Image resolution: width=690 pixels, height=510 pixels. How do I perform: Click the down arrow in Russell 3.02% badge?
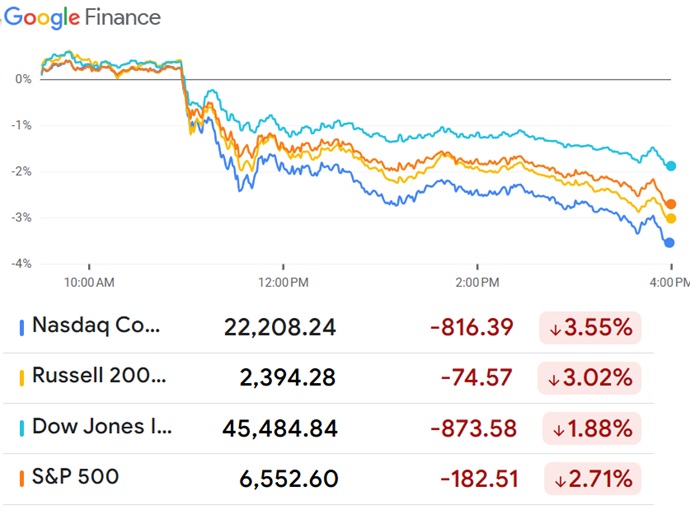pos(553,378)
